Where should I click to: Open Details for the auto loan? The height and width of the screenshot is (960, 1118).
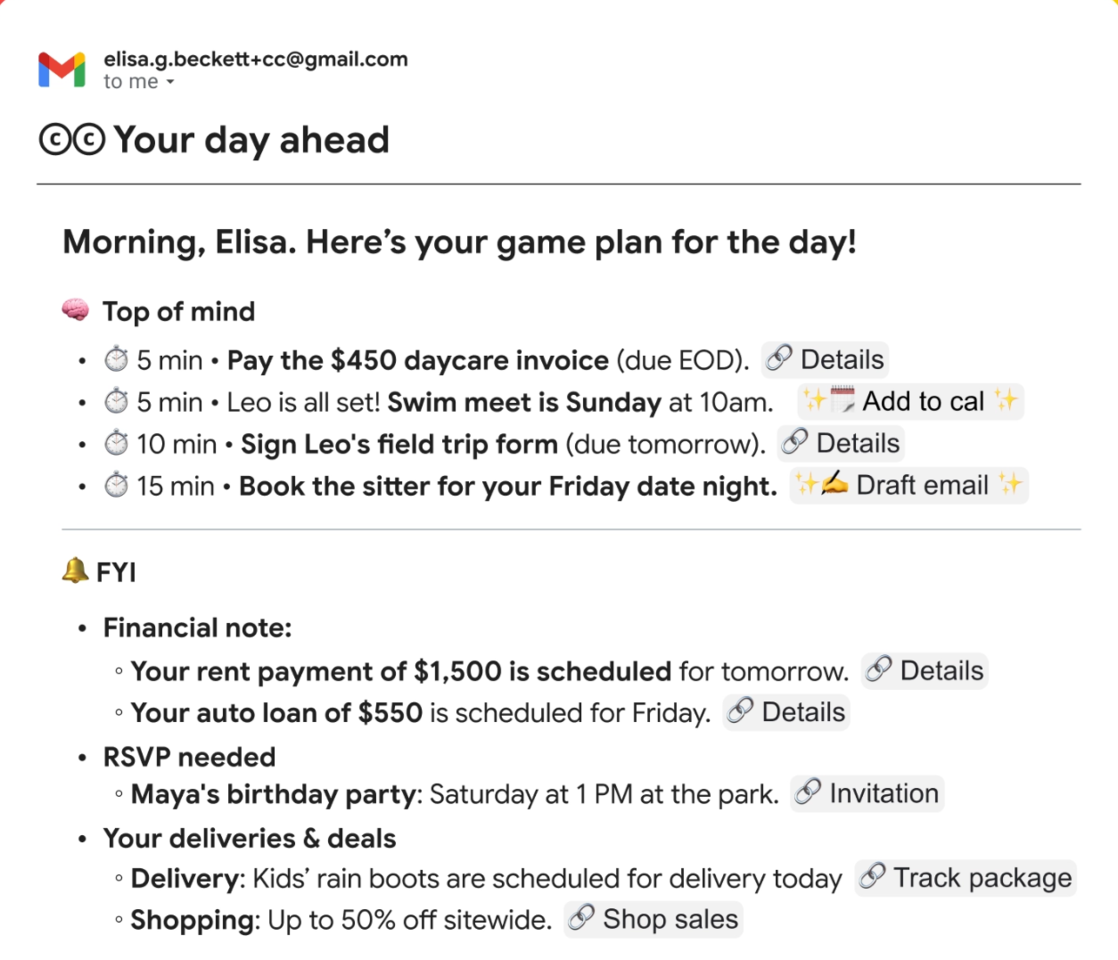[x=786, y=712]
